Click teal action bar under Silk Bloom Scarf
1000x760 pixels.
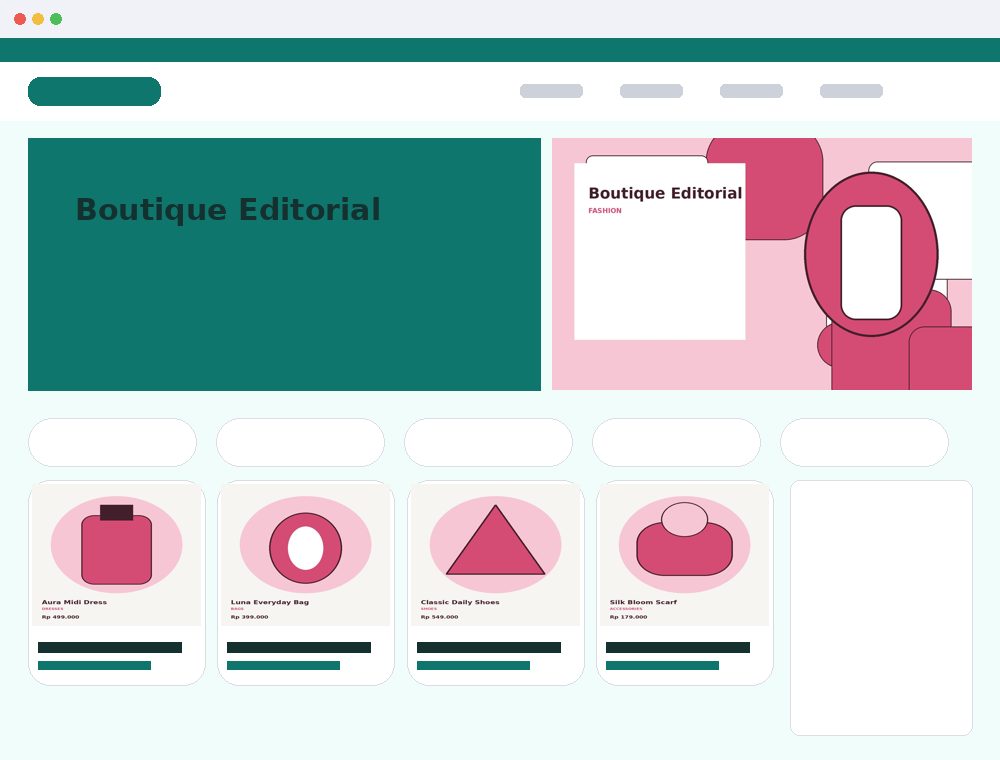click(x=662, y=666)
